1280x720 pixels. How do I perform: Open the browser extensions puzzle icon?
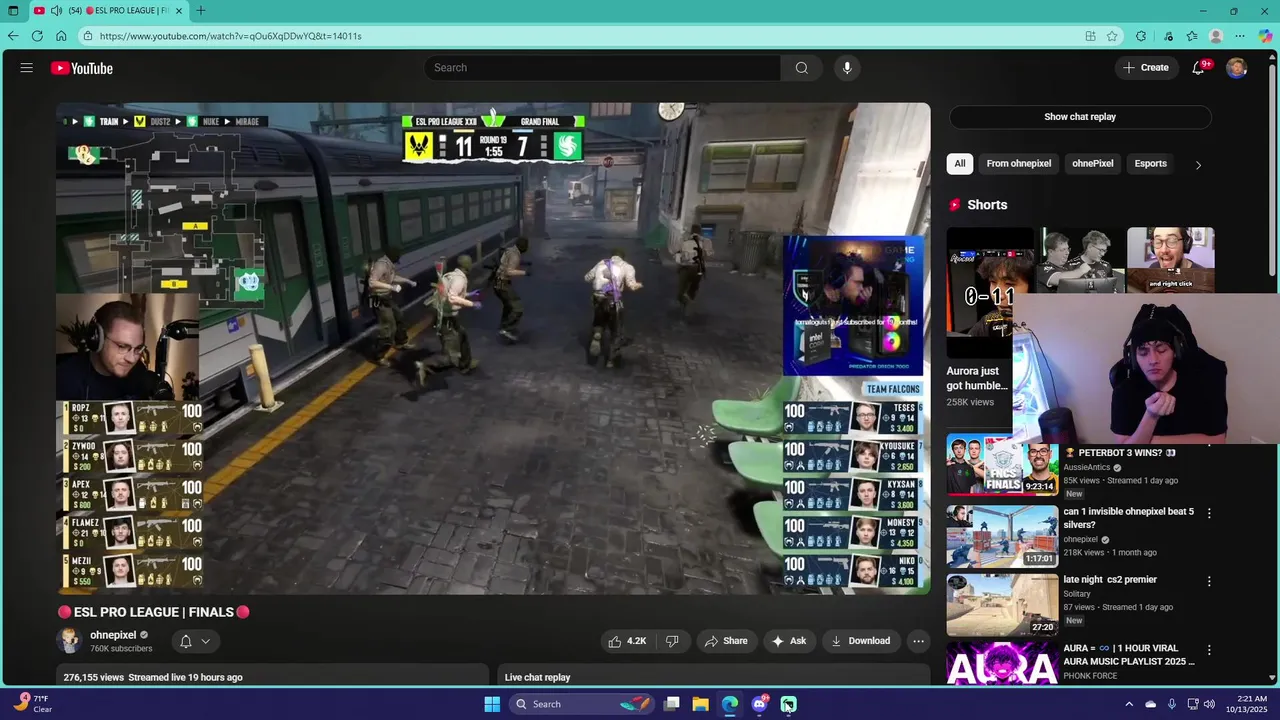pyautogui.click(x=1141, y=36)
